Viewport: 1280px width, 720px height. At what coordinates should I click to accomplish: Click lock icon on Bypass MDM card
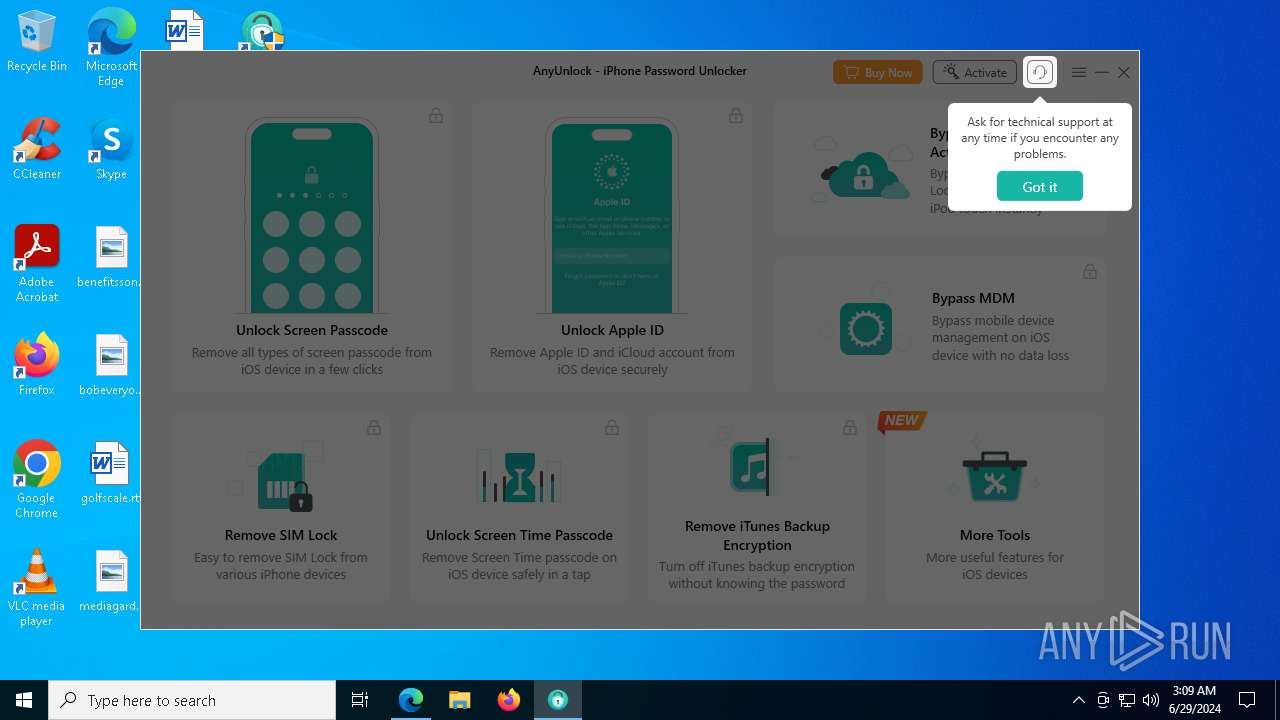pyautogui.click(x=1090, y=271)
